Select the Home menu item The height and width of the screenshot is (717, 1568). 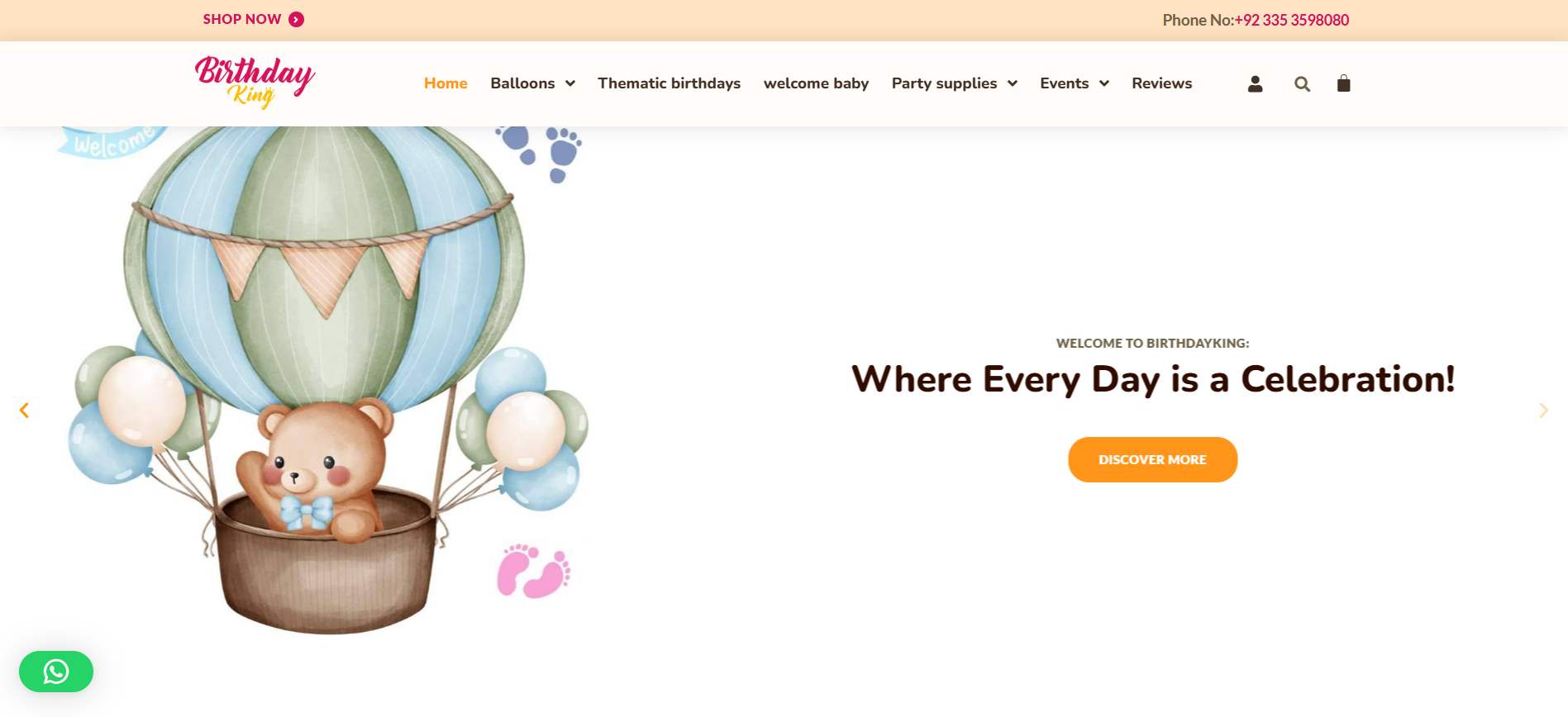click(446, 83)
